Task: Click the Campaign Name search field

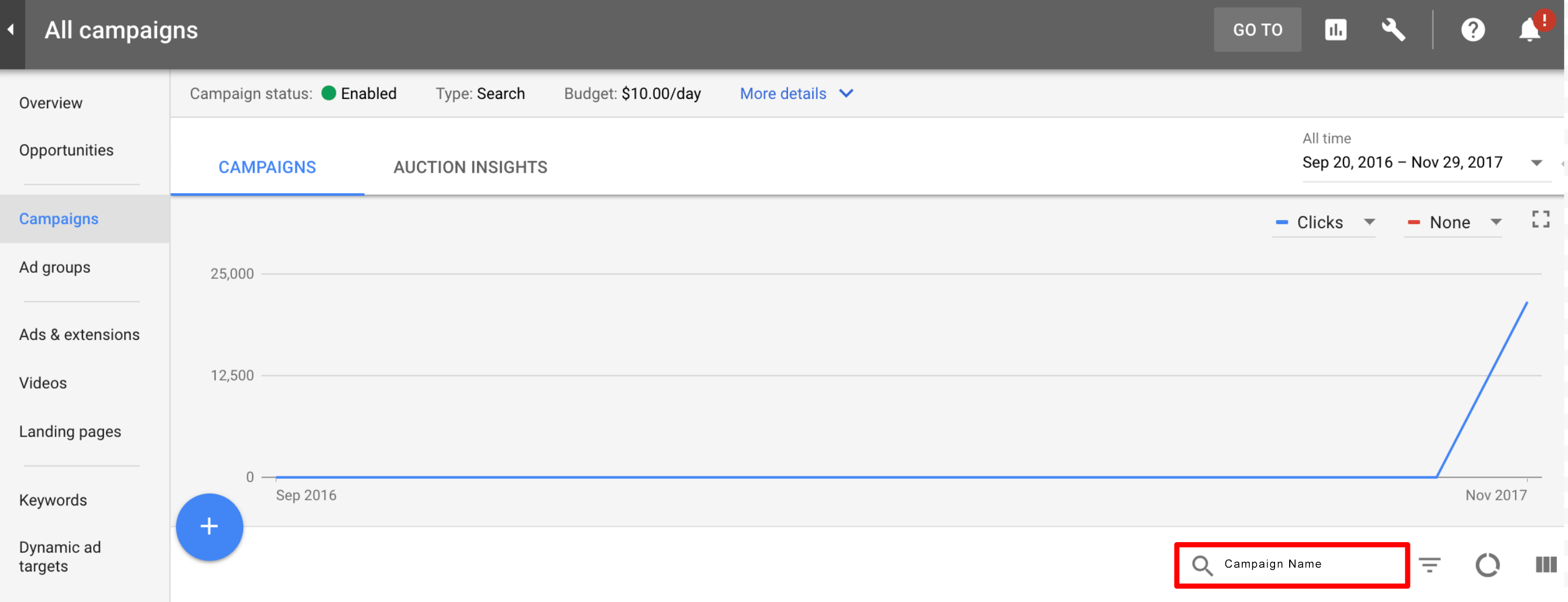Action: (1303, 564)
